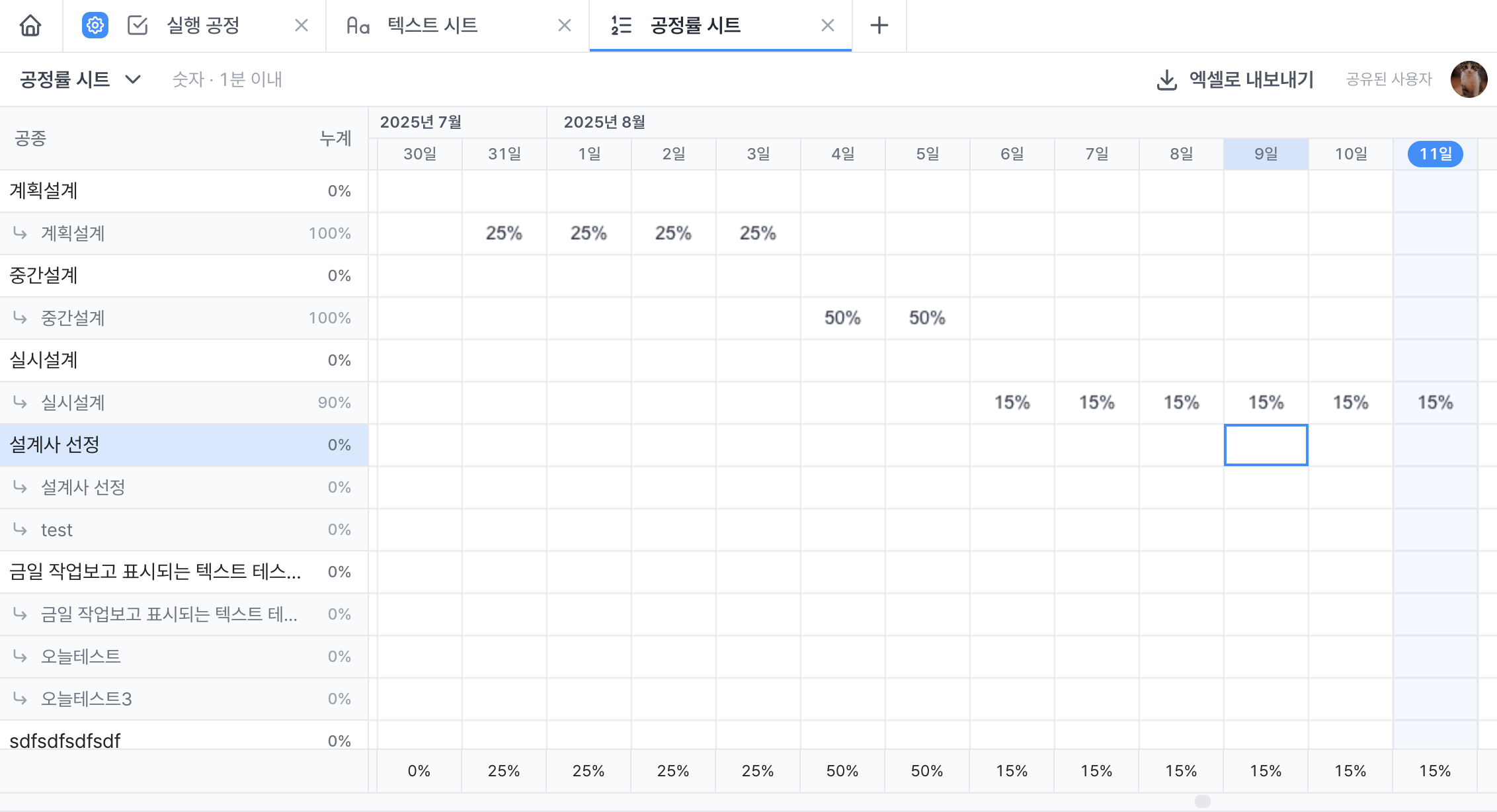
Task: Open the 공정률 시트 name dropdown chevron
Action: [133, 79]
